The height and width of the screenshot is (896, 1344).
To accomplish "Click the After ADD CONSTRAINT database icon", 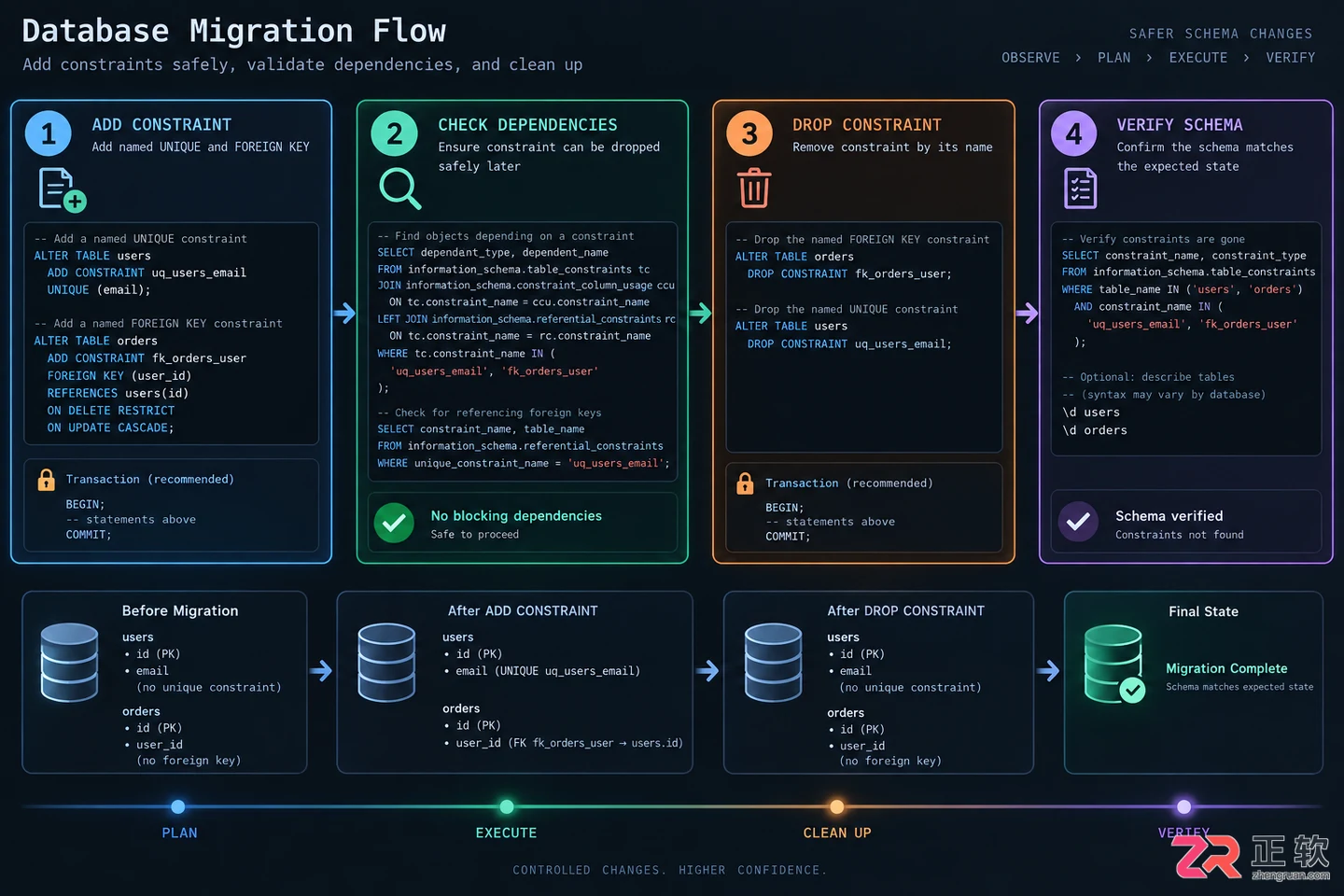I will (386, 663).
